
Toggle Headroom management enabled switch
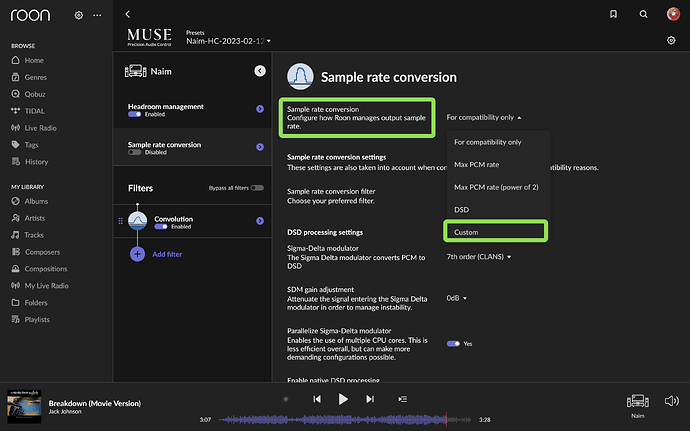[x=135, y=114]
